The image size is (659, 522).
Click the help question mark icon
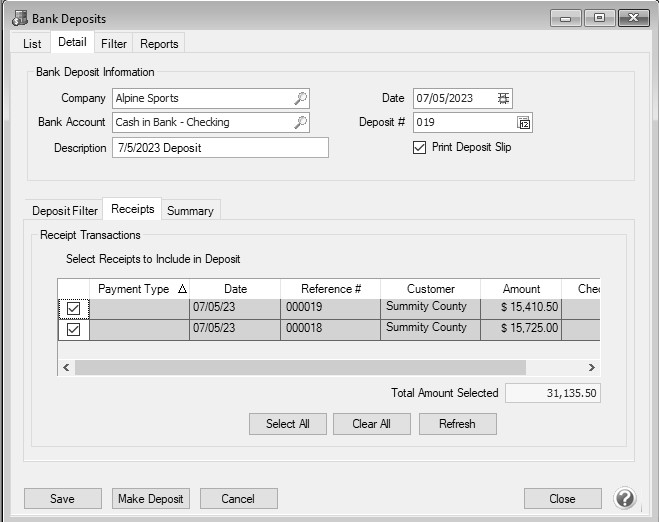(x=625, y=498)
